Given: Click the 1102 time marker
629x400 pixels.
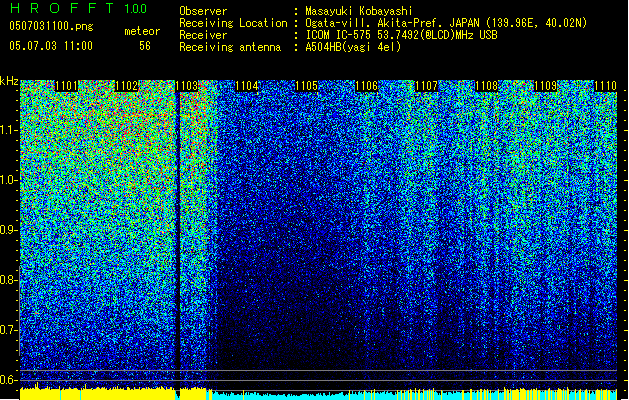Looking at the screenshot, I should click(x=126, y=86).
